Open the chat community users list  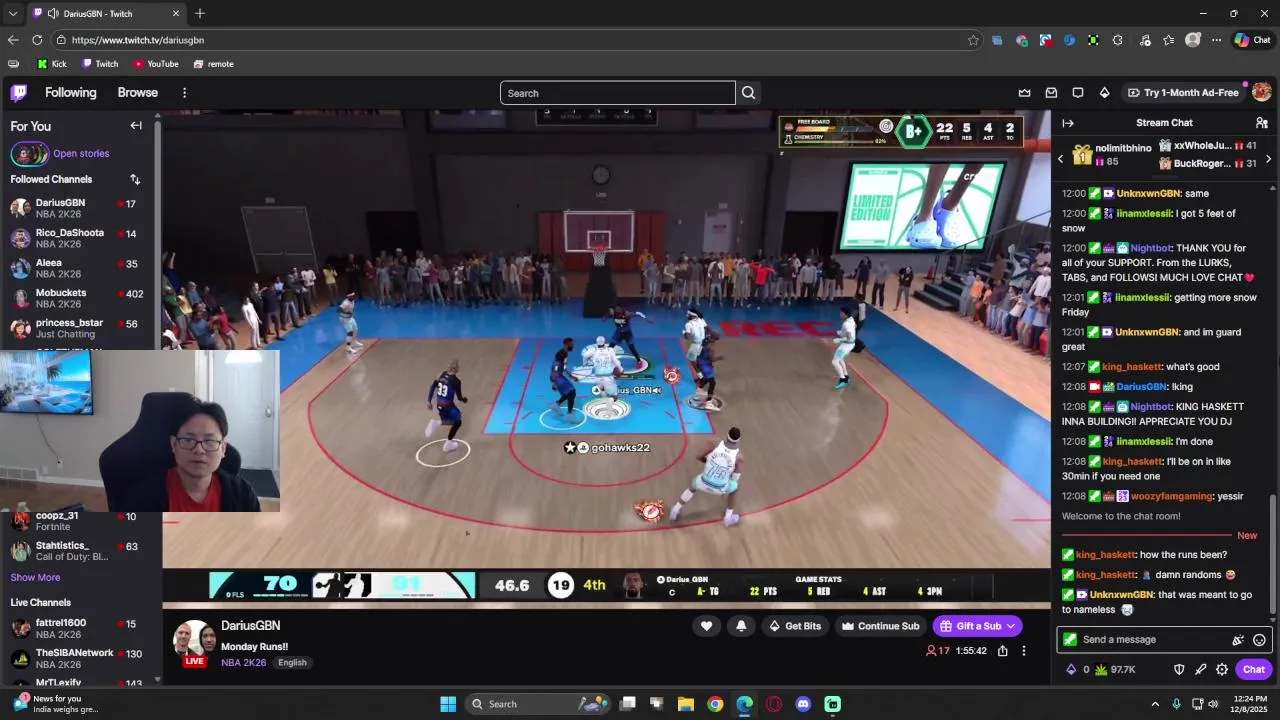(x=1262, y=123)
